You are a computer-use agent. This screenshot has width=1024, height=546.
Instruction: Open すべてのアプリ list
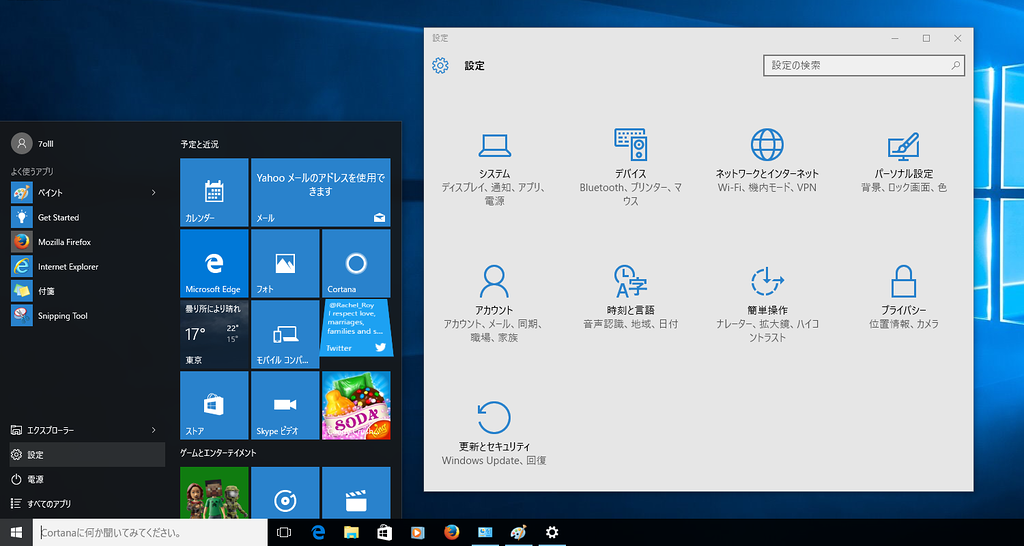[x=87, y=504]
